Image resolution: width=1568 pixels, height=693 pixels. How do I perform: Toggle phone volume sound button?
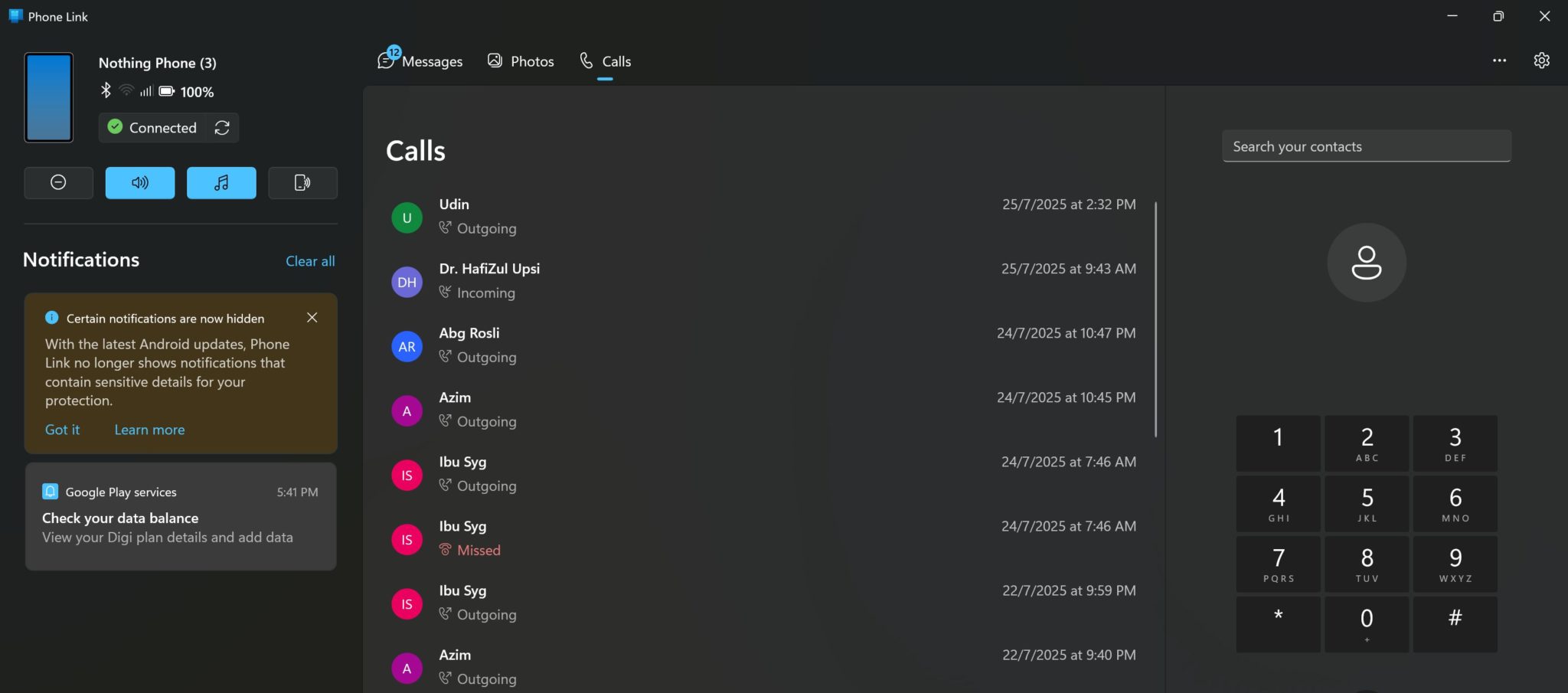pos(140,183)
